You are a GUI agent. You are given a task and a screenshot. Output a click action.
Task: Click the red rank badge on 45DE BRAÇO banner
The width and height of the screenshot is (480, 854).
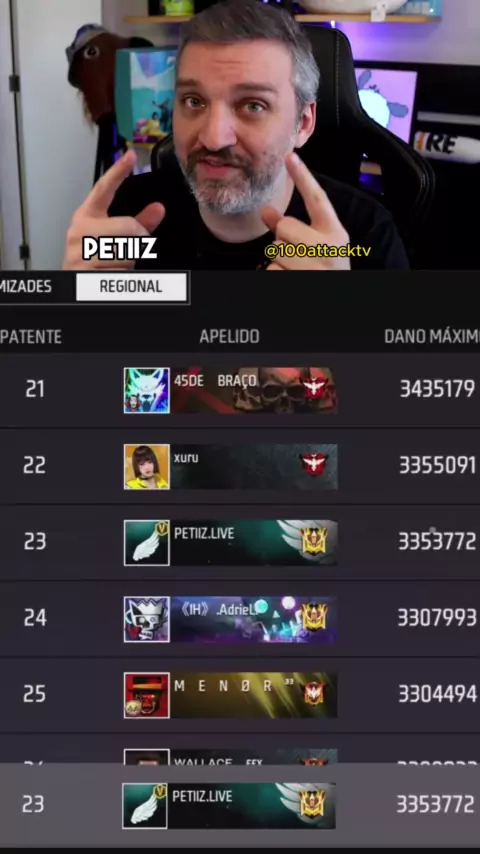[314, 388]
